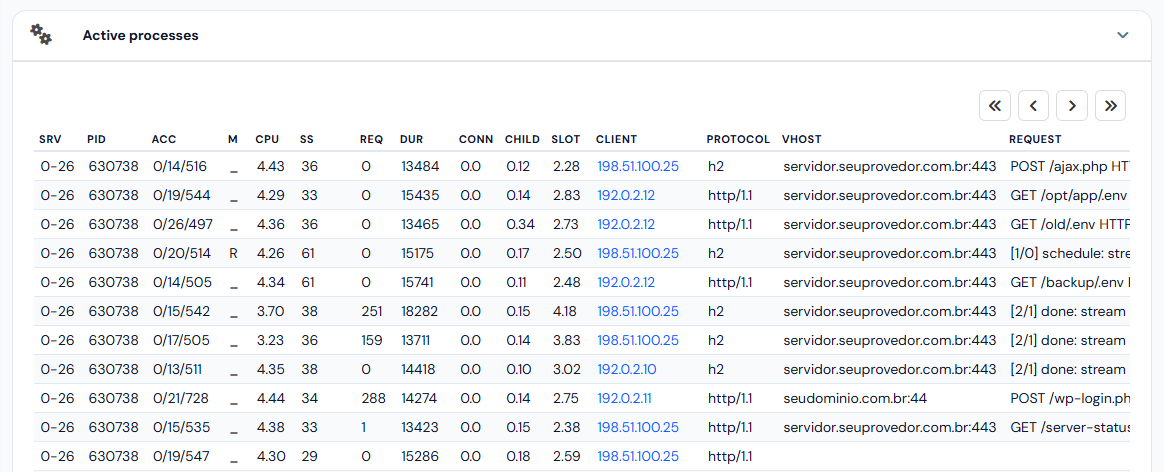Click the REQUEST column header
Screen dimensions: 1164x472
(x=1035, y=140)
